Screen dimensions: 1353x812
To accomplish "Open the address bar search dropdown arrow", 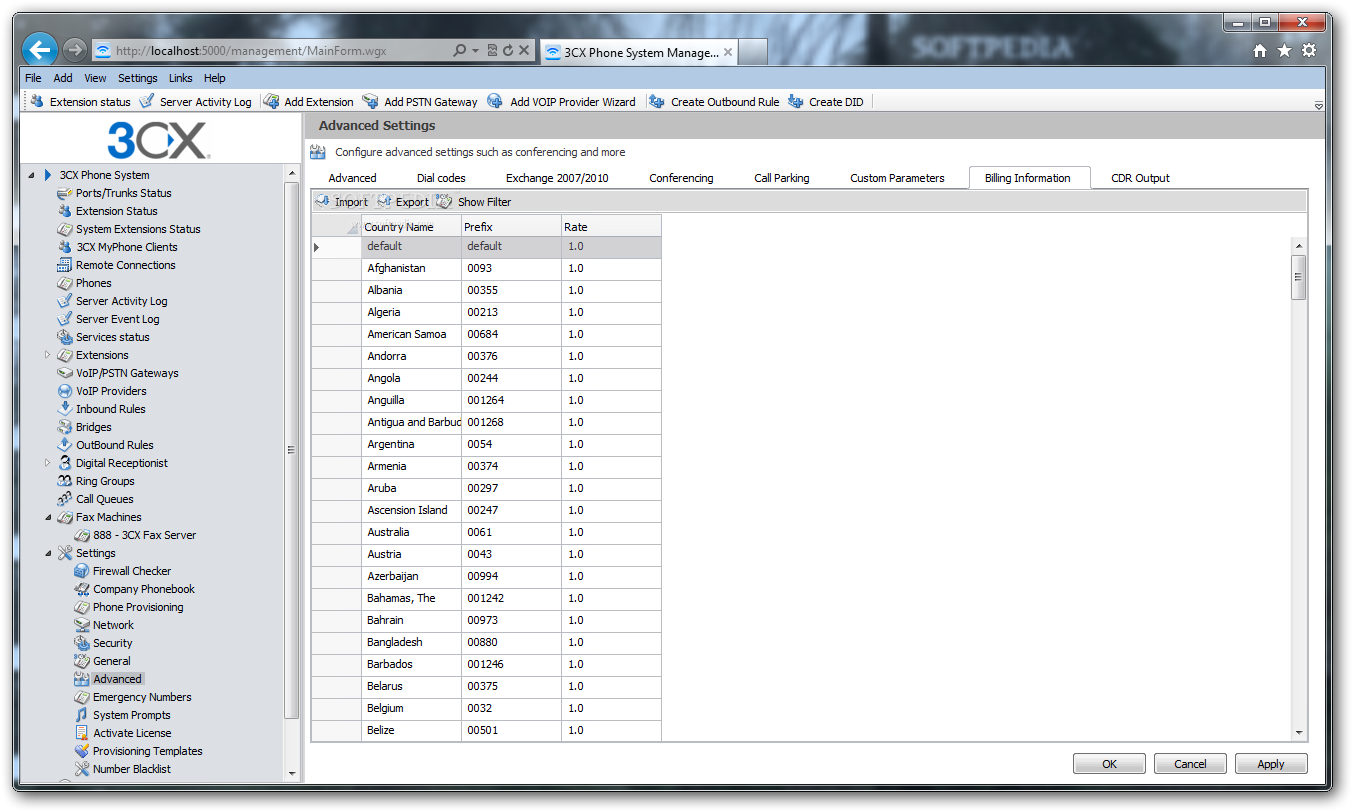I will tap(475, 51).
